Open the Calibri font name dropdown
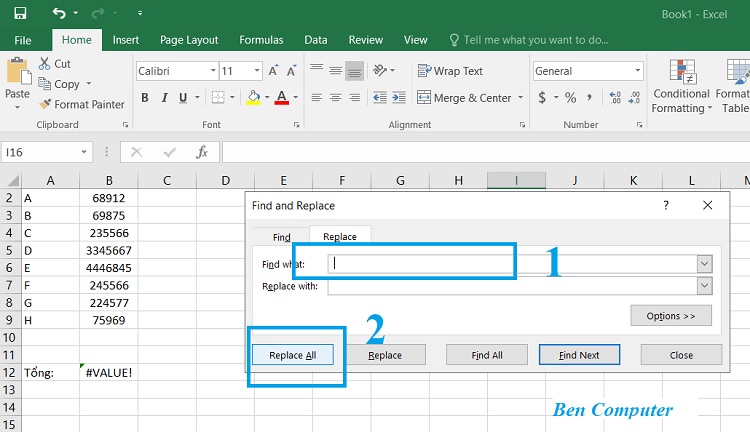Image resolution: width=750 pixels, height=432 pixels. pyautogui.click(x=213, y=71)
